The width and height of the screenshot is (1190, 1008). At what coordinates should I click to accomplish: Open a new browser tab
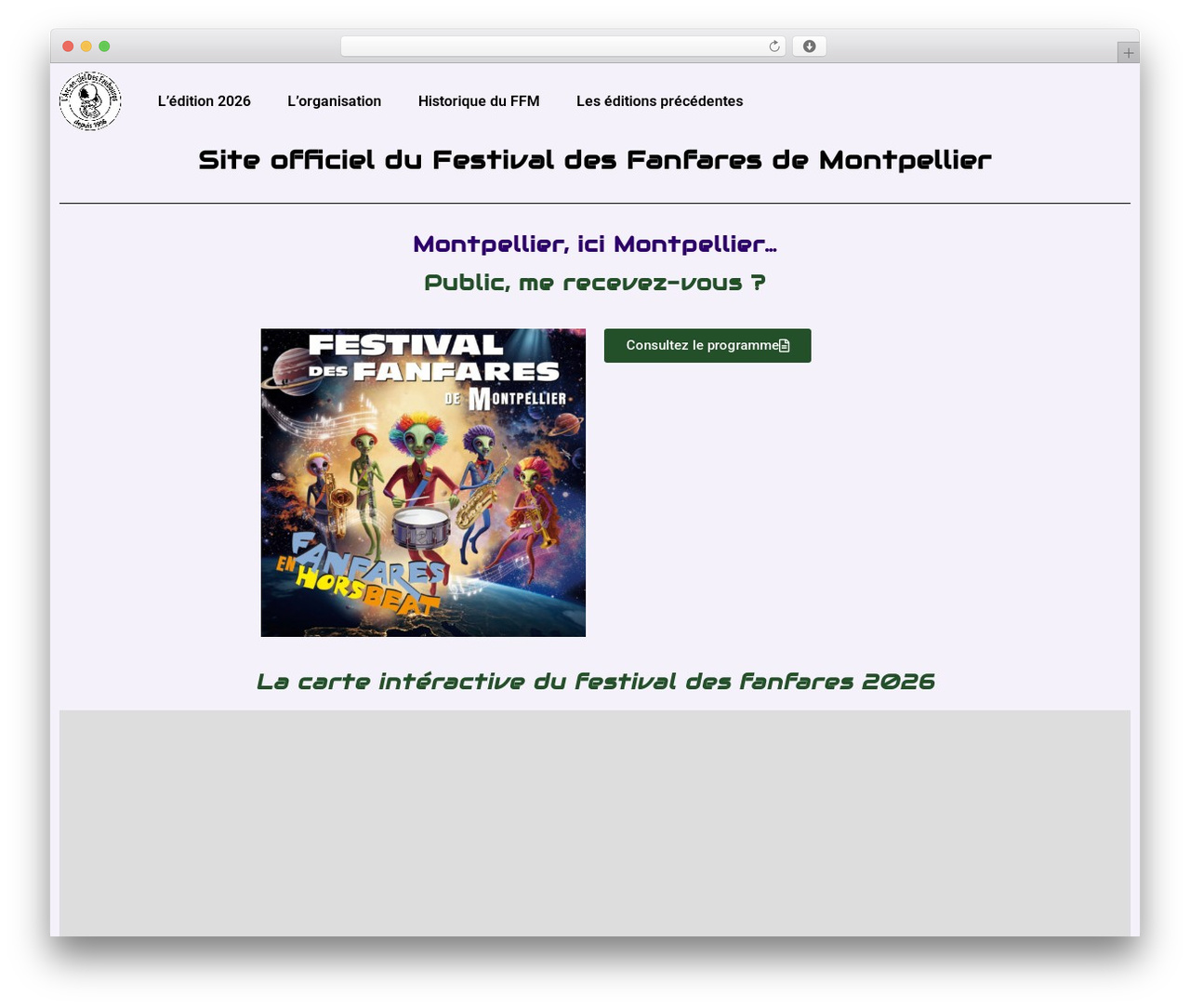pos(1128,53)
